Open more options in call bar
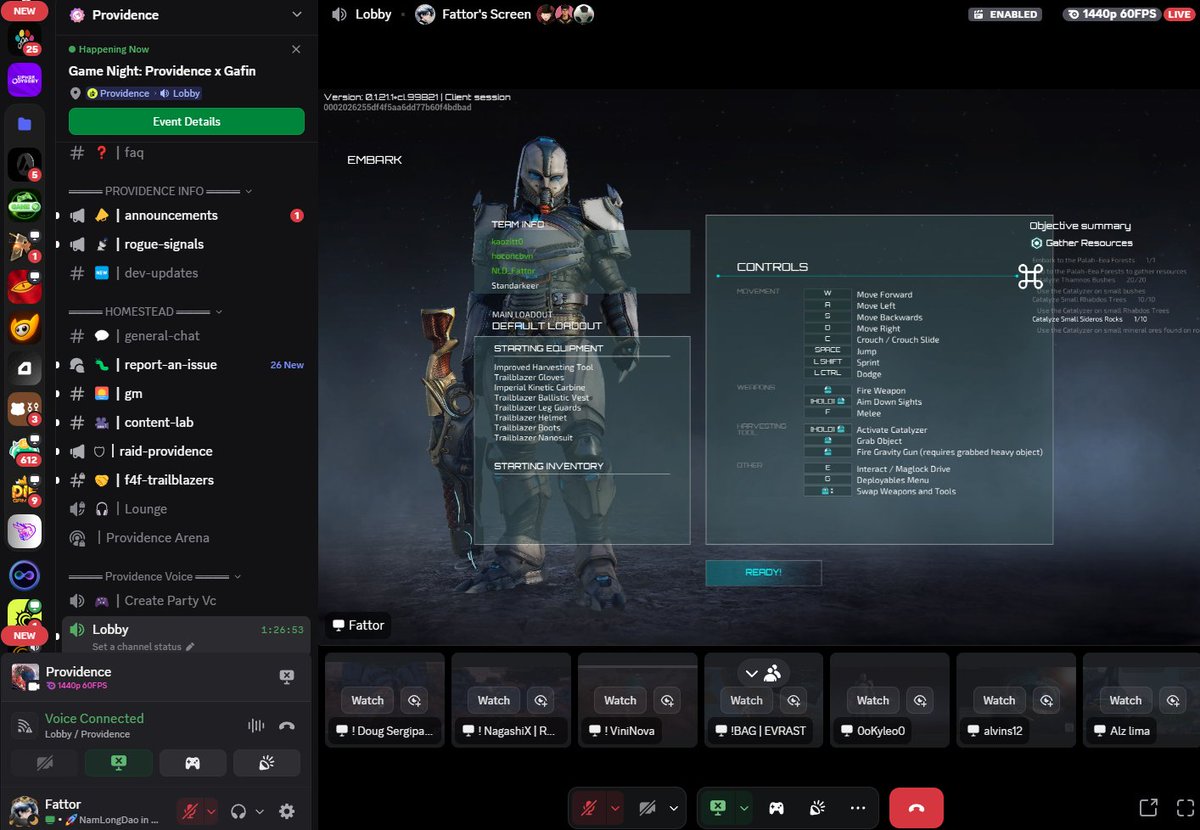 pyautogui.click(x=858, y=808)
